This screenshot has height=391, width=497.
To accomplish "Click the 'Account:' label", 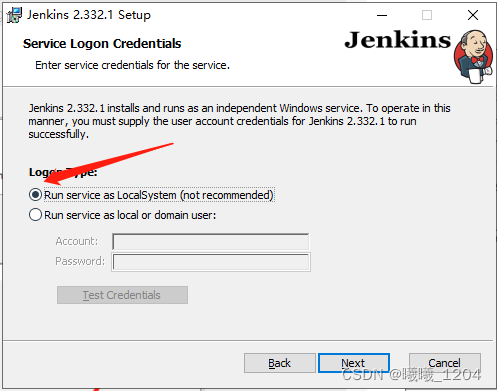I will pos(77,241).
